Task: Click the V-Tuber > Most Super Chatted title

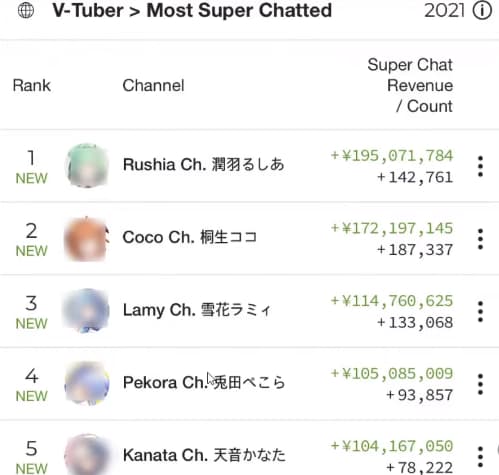Action: coord(192,11)
